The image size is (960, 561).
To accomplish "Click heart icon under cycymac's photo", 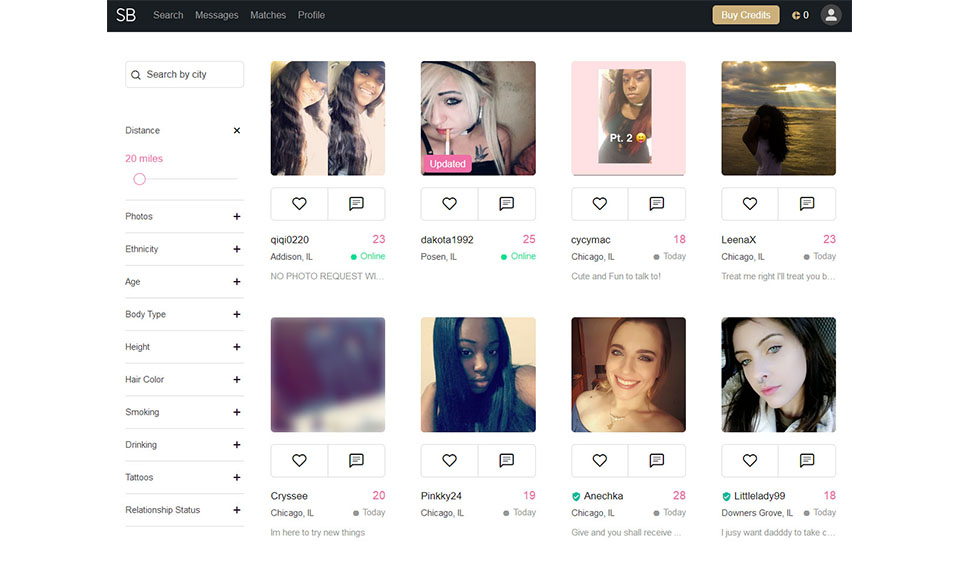I will point(600,203).
